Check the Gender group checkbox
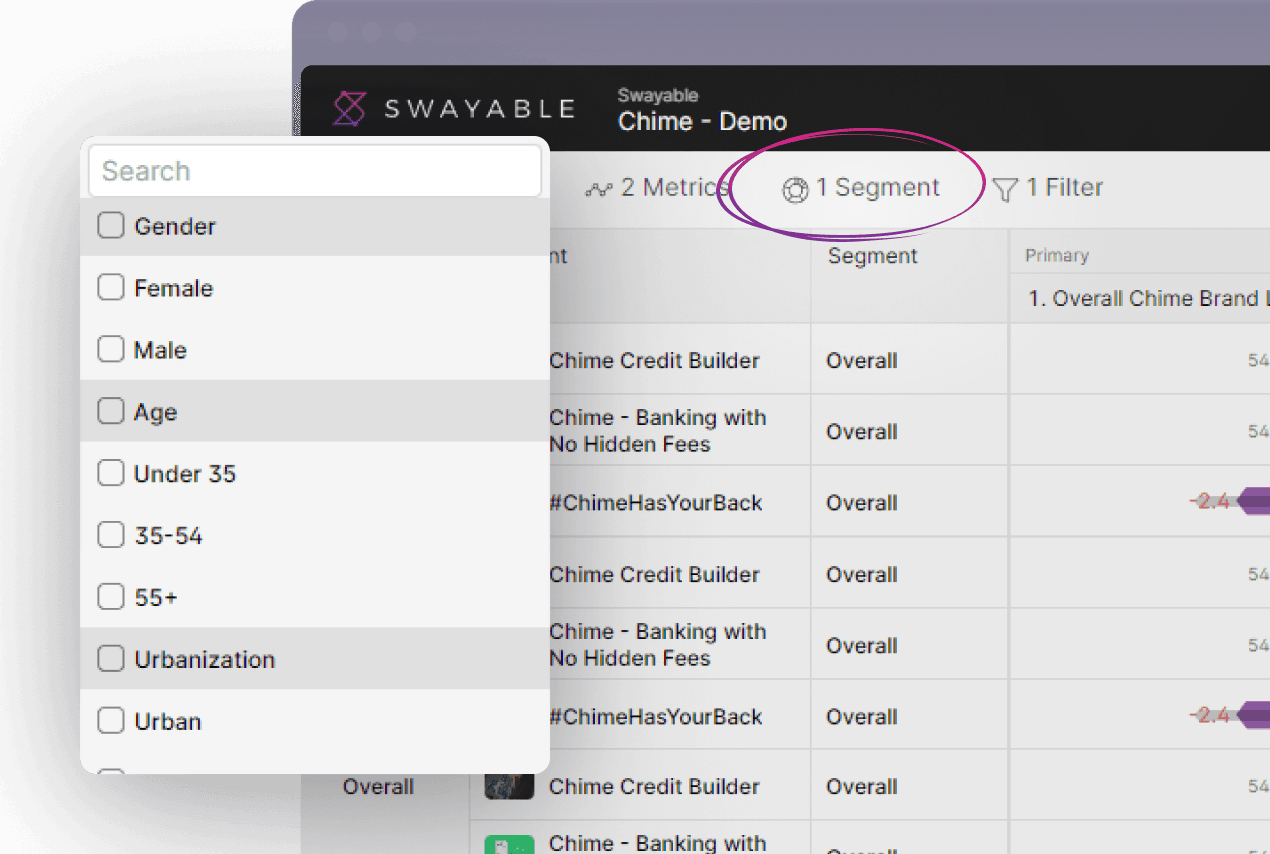Viewport: 1270px width, 854px height. pos(110,226)
